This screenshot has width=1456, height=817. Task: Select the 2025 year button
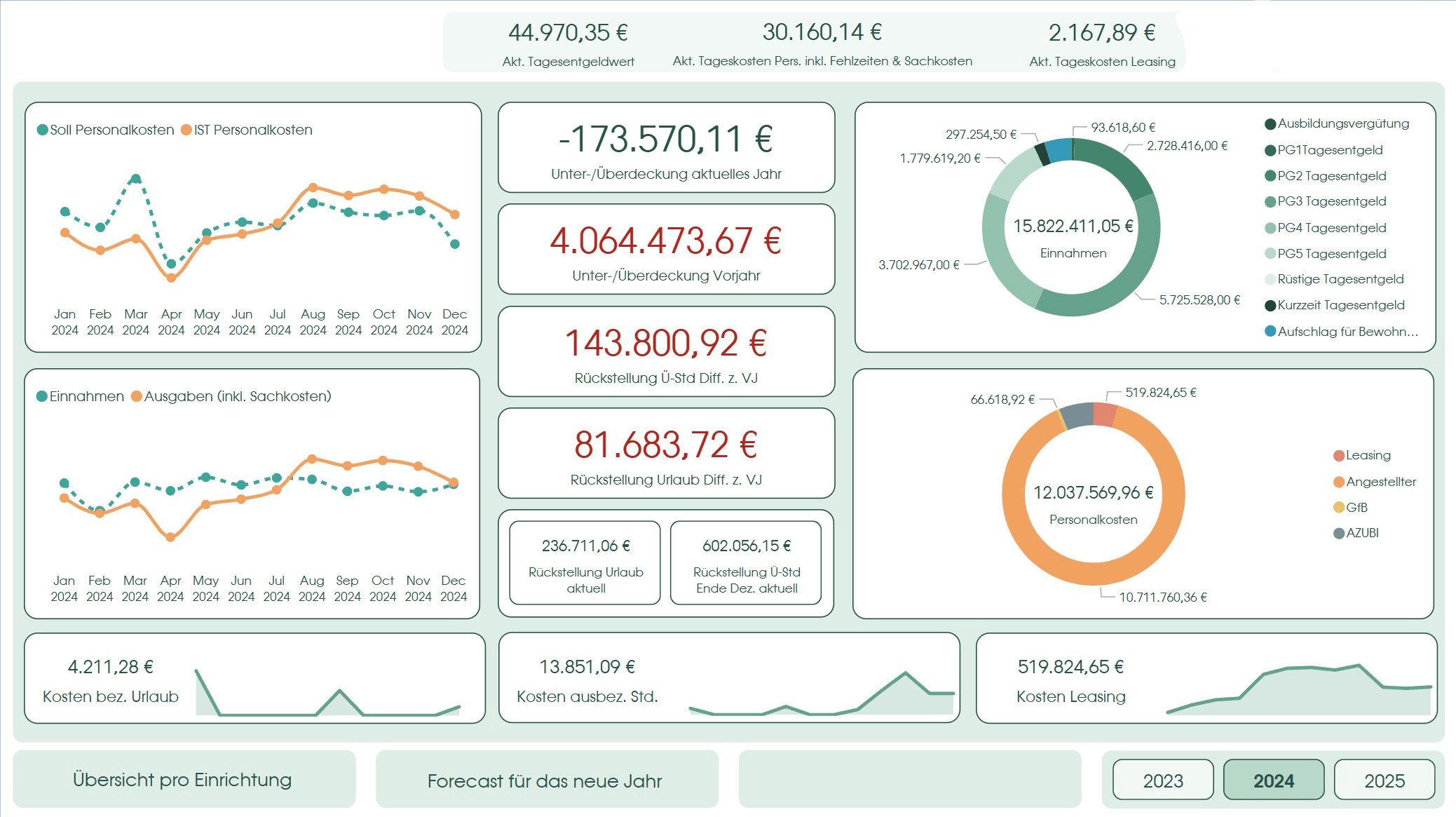[1384, 780]
